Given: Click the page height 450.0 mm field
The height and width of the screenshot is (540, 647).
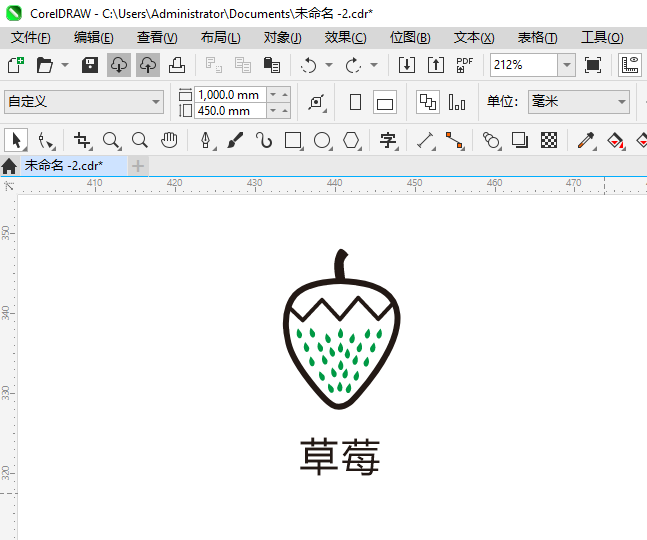Looking at the screenshot, I should click(230, 111).
